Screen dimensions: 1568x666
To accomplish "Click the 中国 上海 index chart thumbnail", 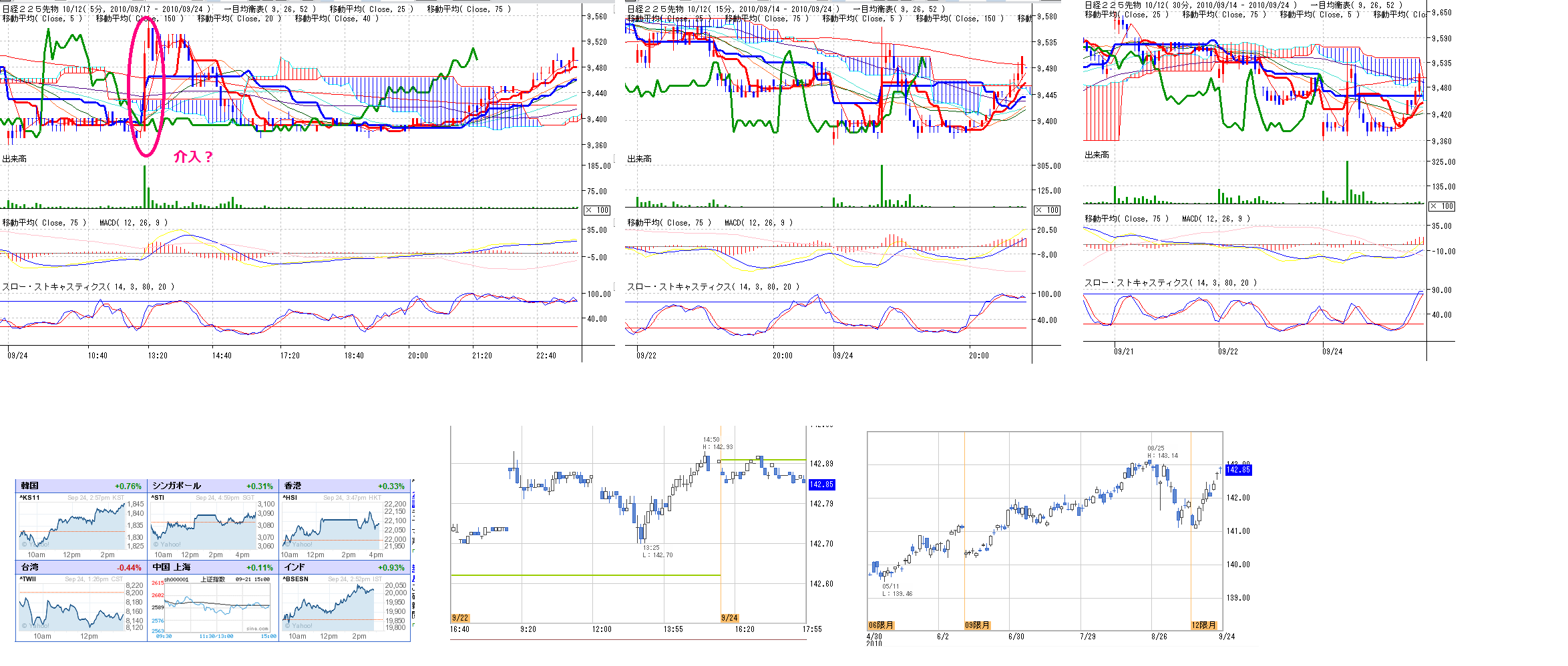I will 217,607.
